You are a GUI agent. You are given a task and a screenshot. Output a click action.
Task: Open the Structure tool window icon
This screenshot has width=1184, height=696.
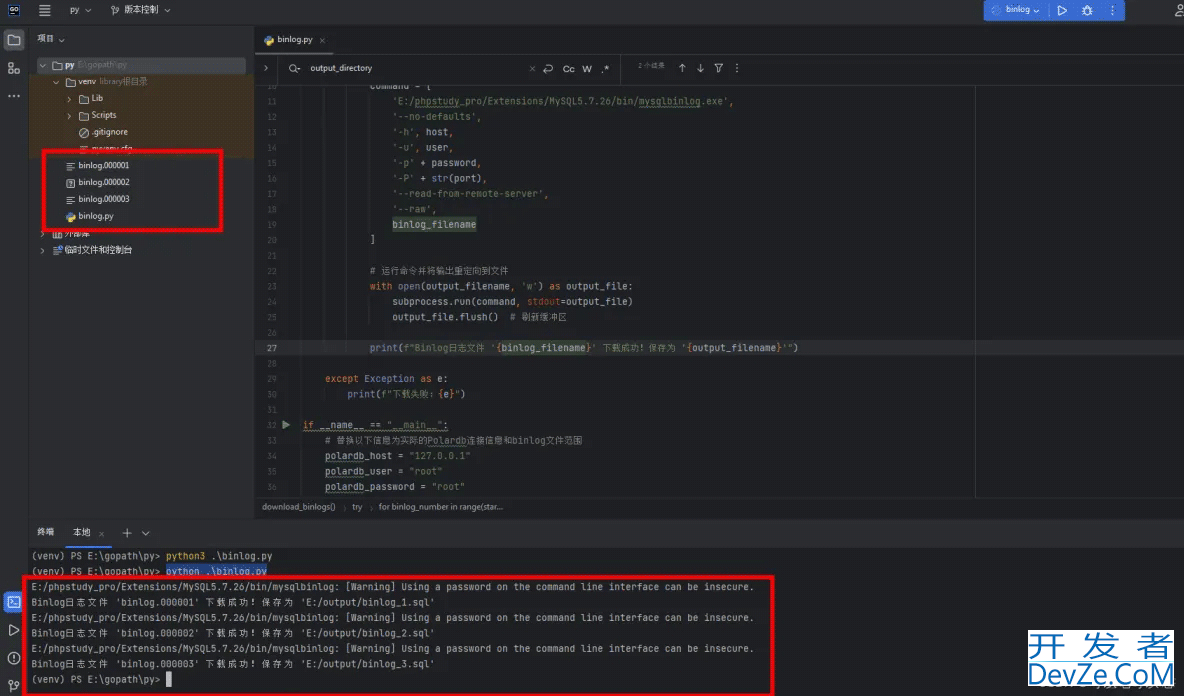pyautogui.click(x=14, y=69)
